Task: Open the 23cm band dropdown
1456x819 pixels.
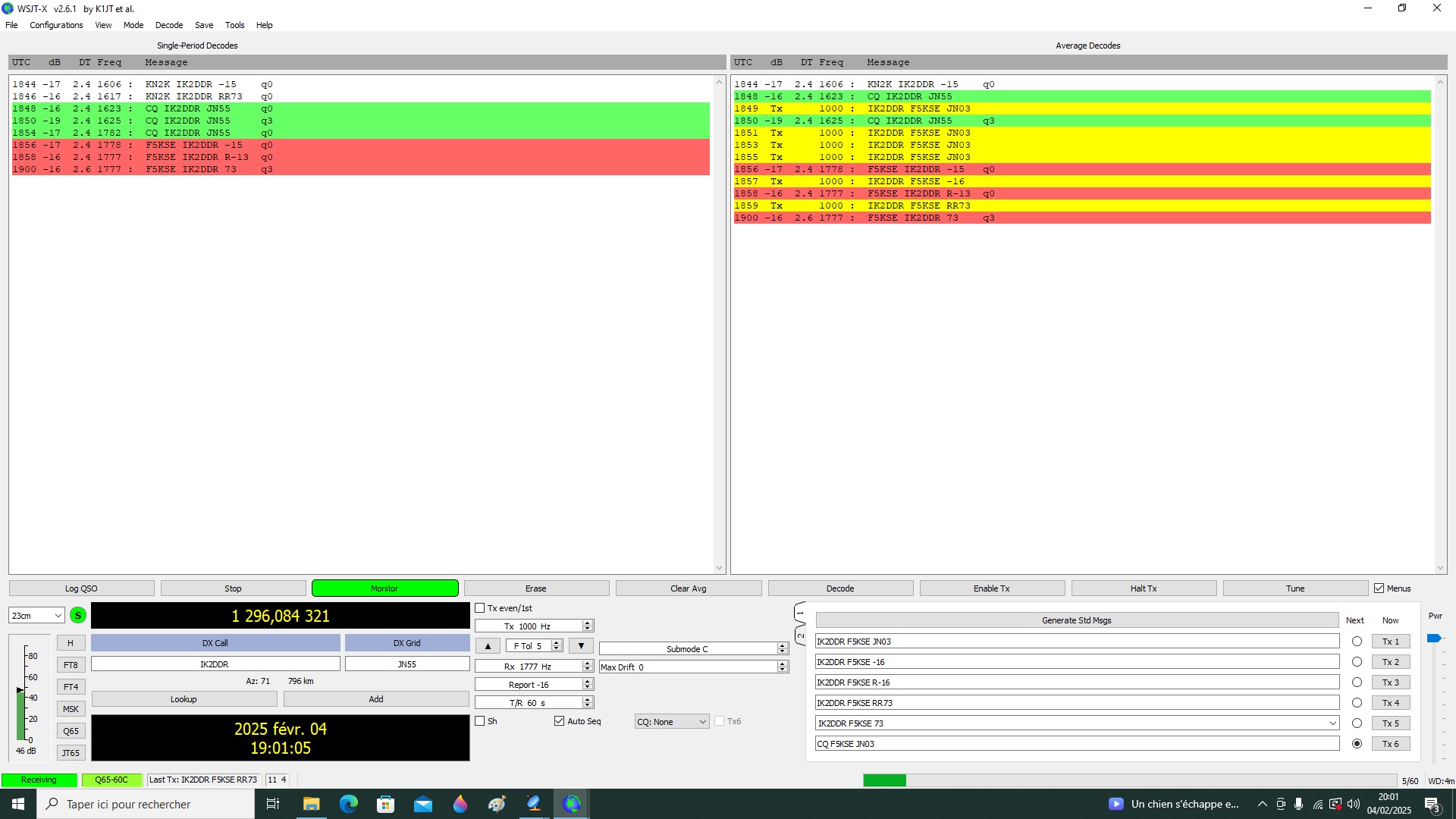Action: point(36,616)
